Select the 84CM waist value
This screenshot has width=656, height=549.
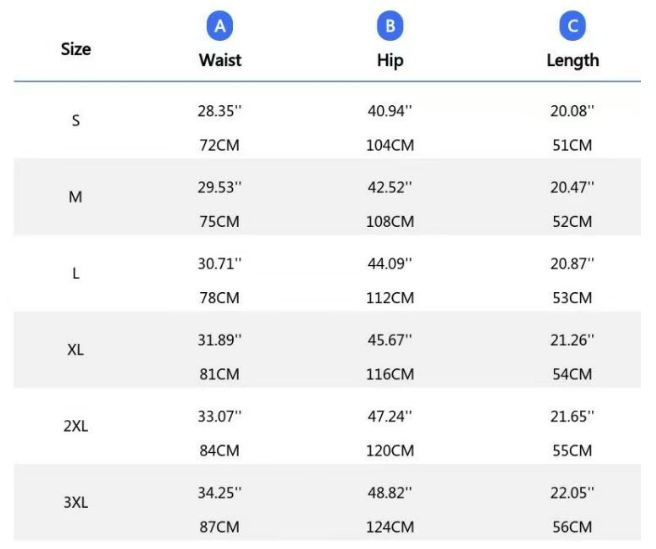coord(220,451)
